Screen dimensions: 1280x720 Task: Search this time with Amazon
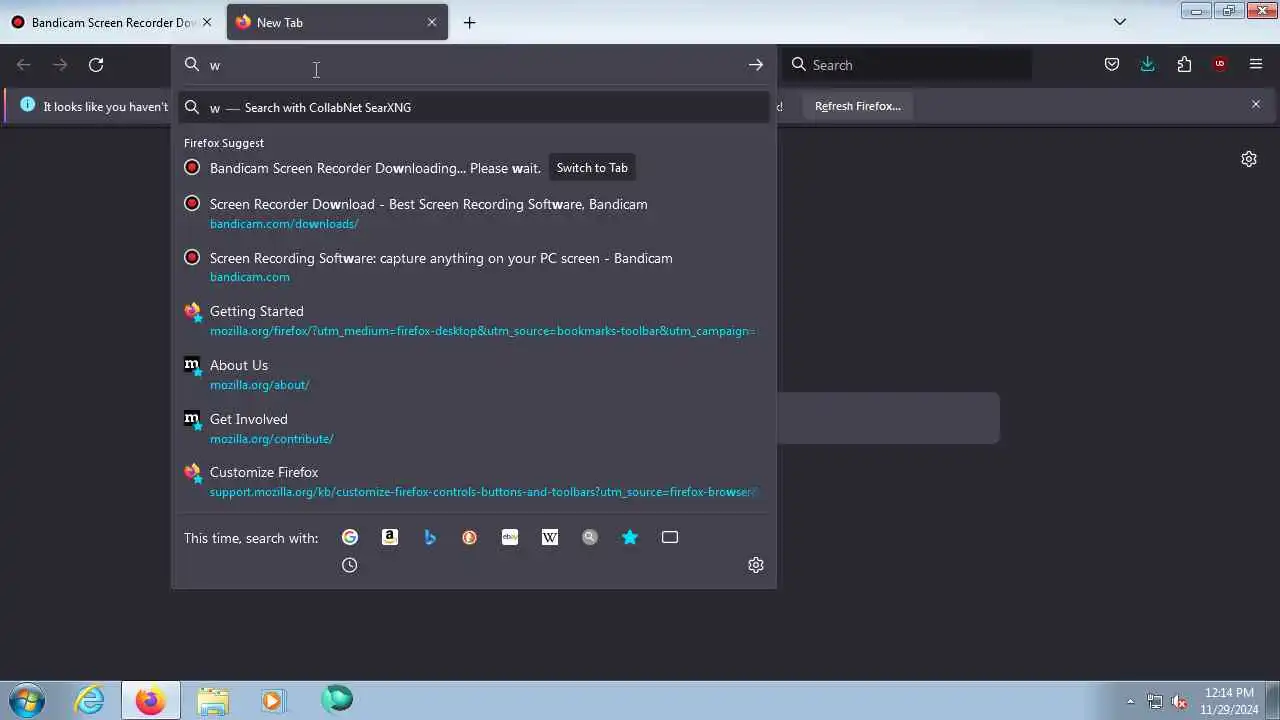coord(390,537)
